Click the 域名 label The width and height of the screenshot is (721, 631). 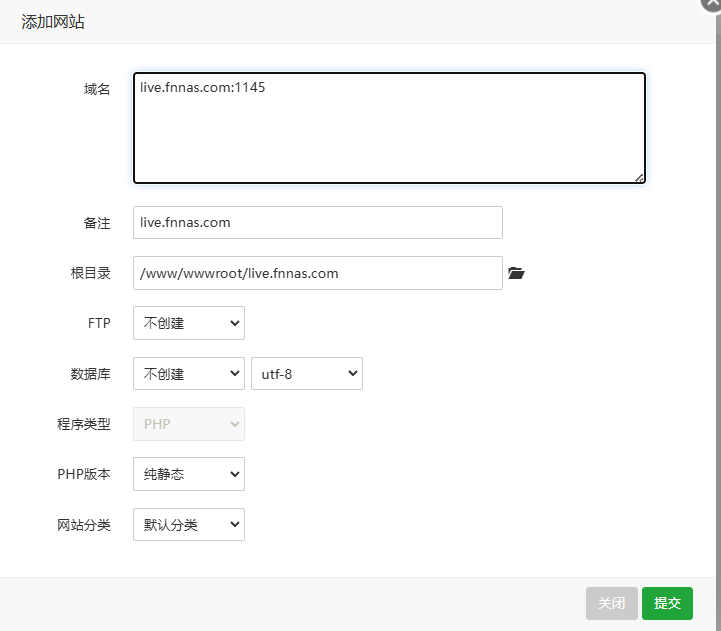tap(97, 89)
